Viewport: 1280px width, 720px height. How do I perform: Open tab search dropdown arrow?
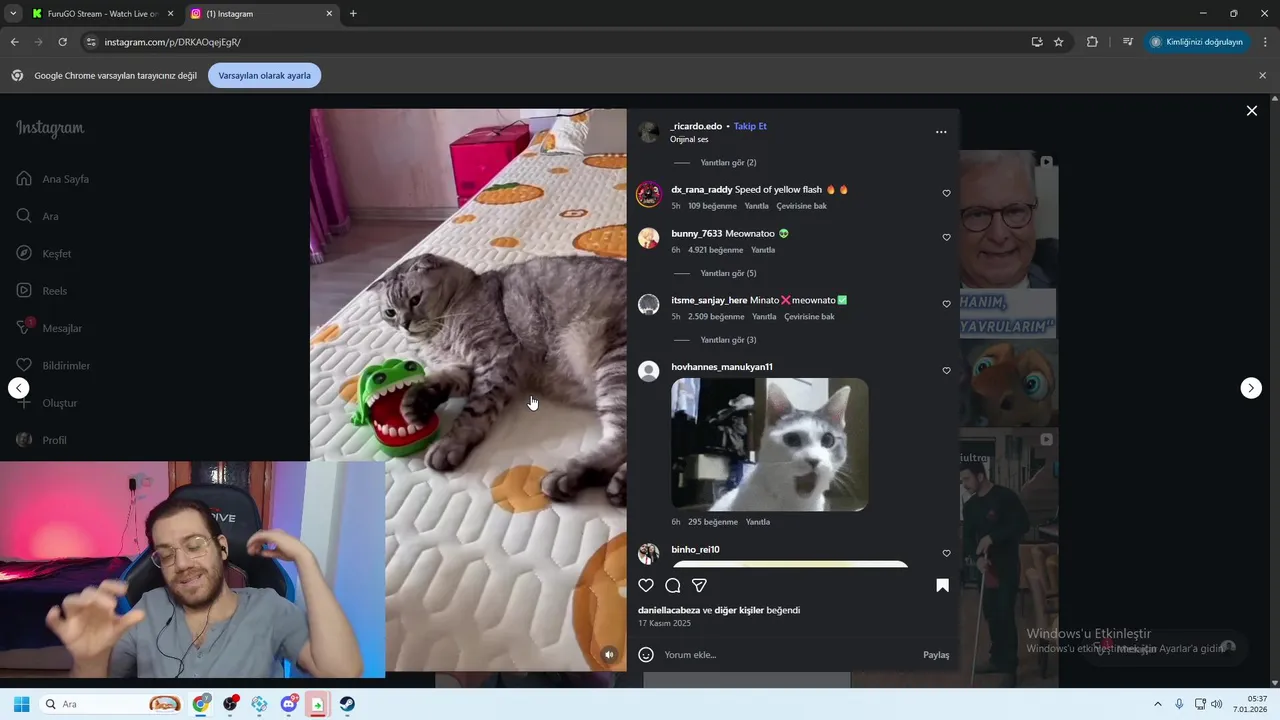tap(13, 14)
